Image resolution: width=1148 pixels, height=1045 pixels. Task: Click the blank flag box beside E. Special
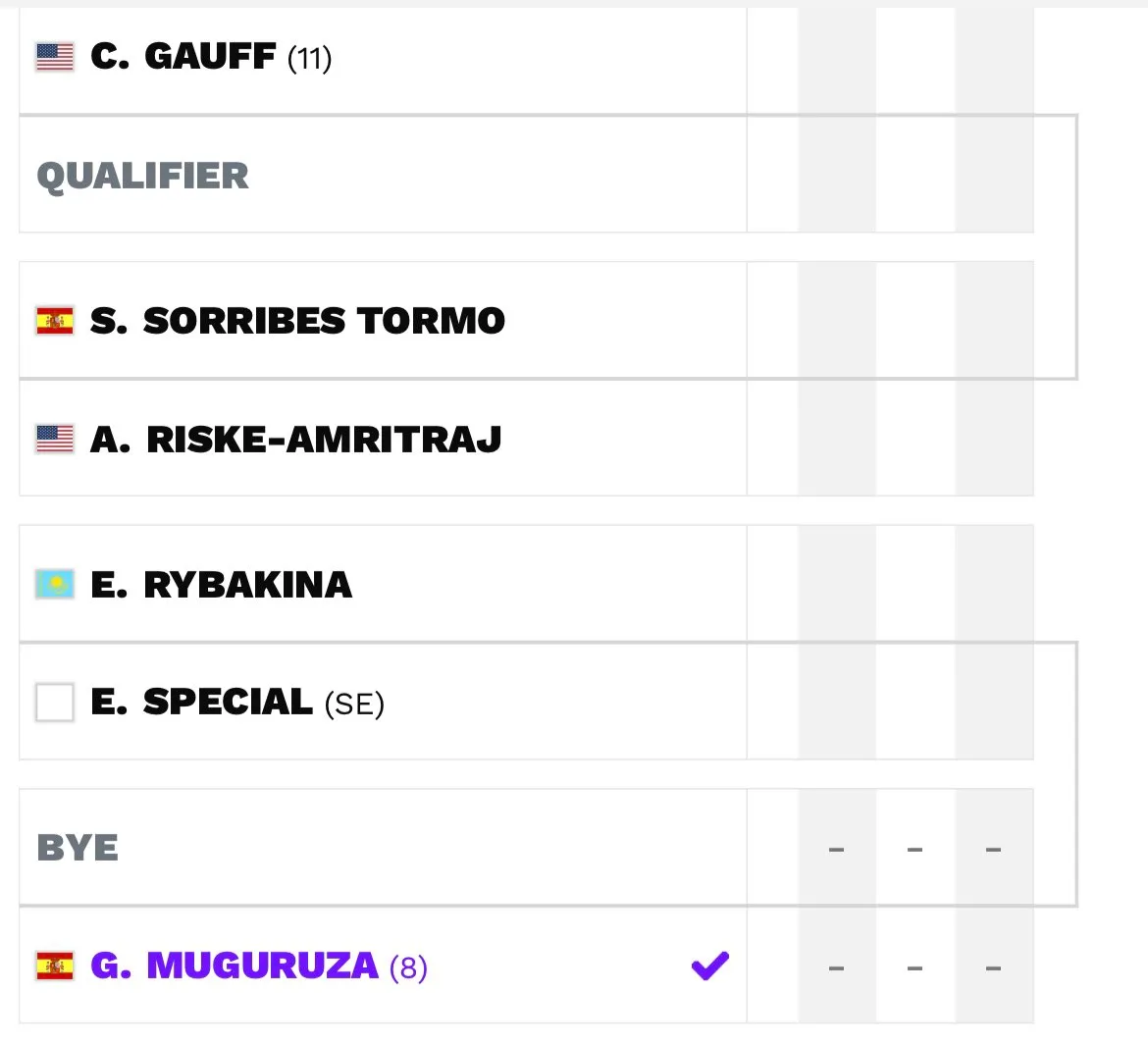click(55, 703)
